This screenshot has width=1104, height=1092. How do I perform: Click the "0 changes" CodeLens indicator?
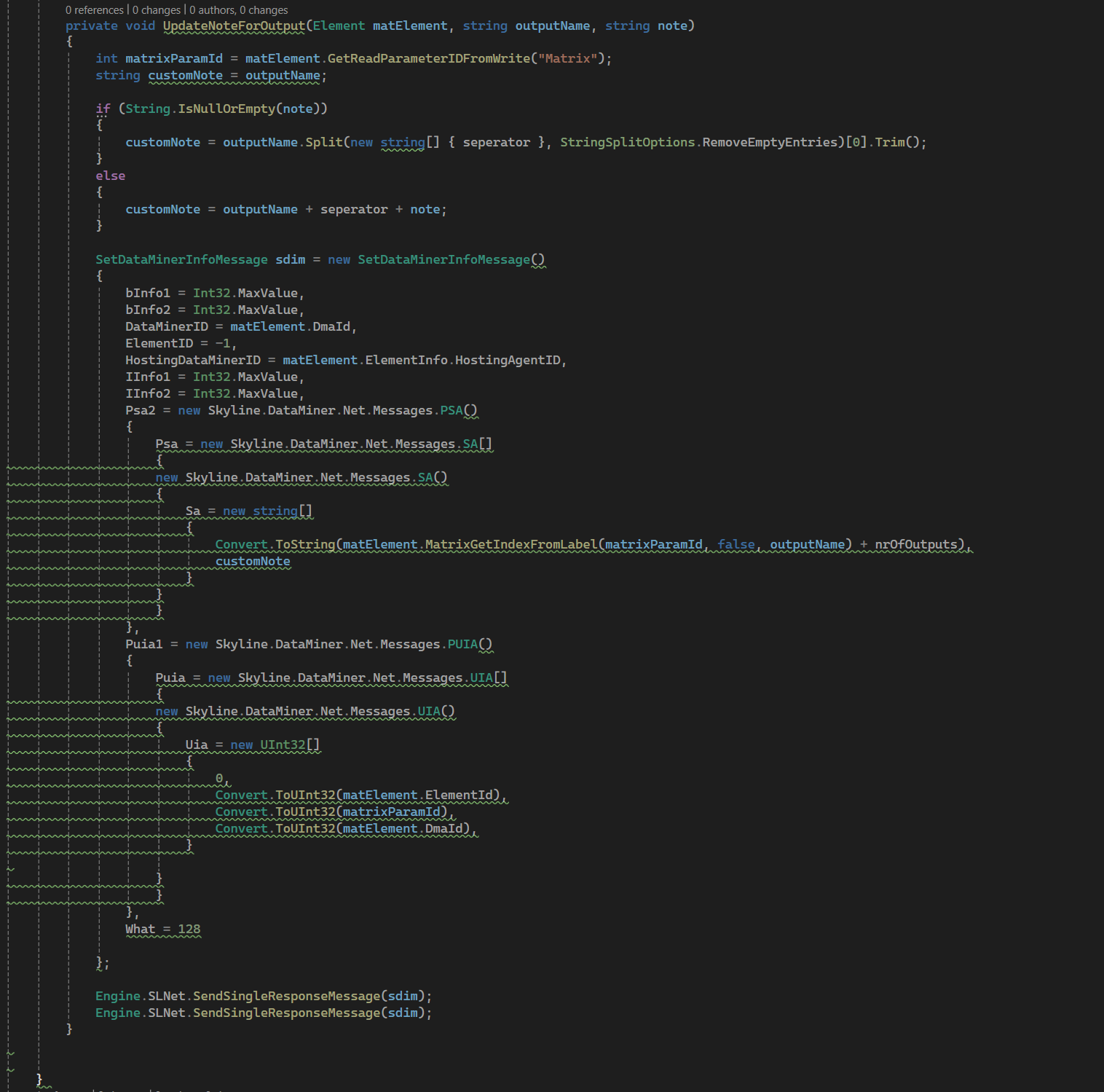(157, 10)
